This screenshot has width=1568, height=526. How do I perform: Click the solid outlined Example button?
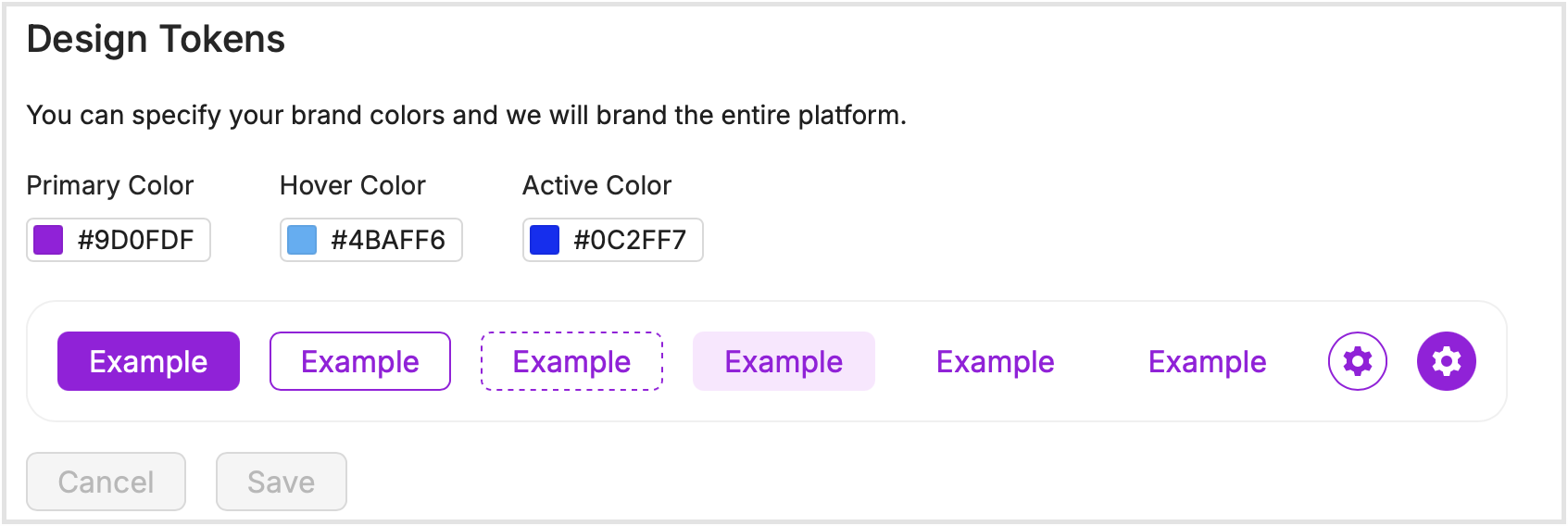(360, 361)
